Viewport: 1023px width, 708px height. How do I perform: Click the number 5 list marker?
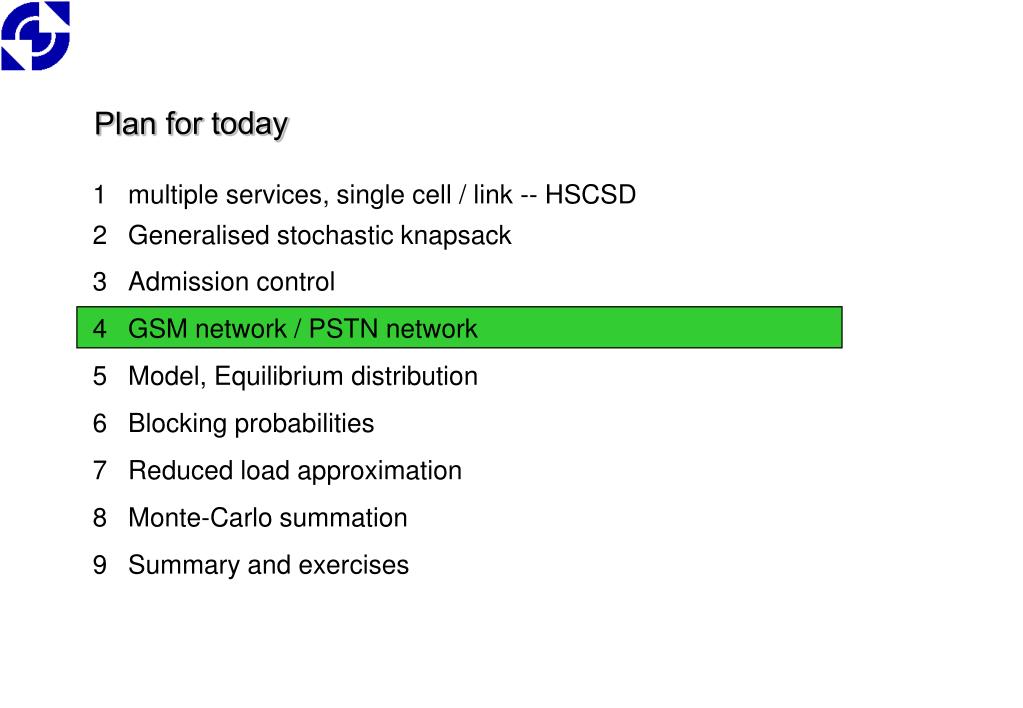pos(99,377)
